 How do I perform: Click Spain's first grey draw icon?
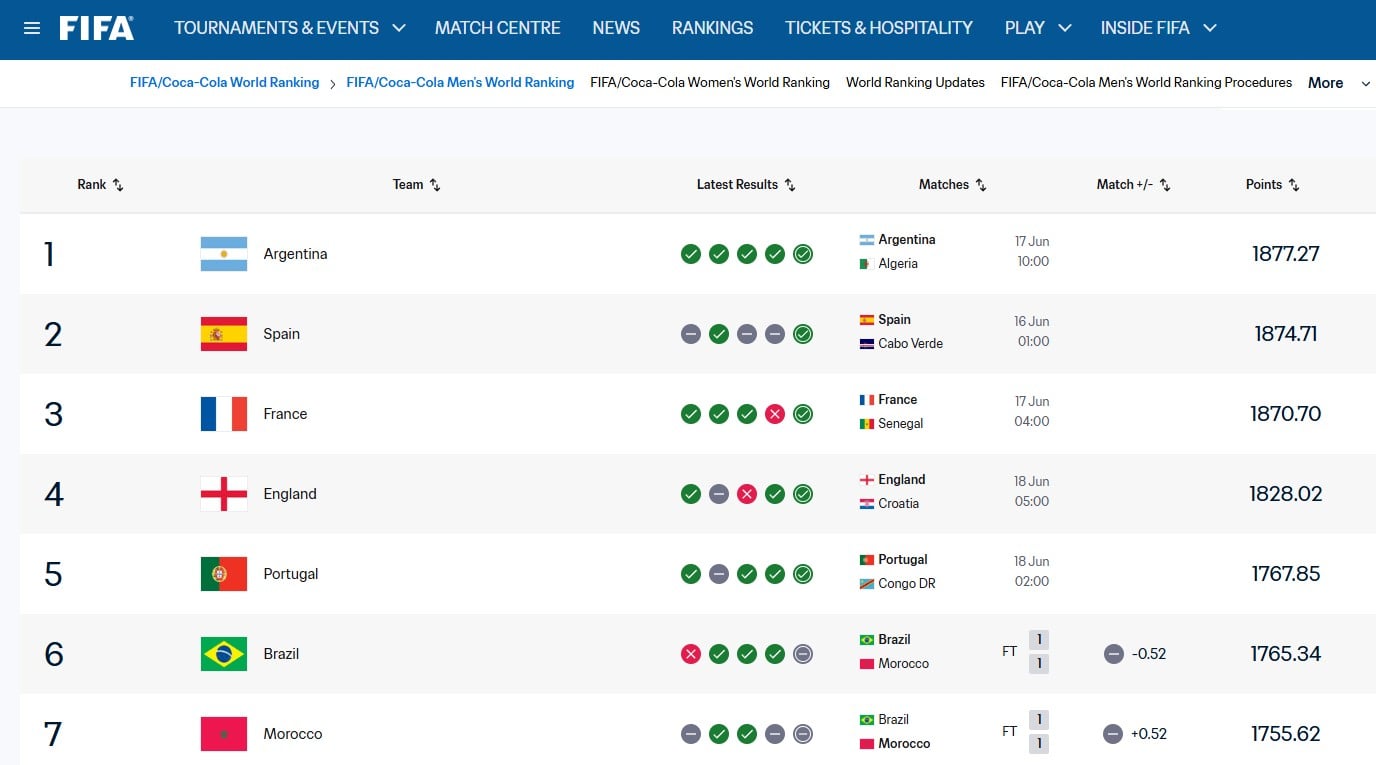click(691, 334)
